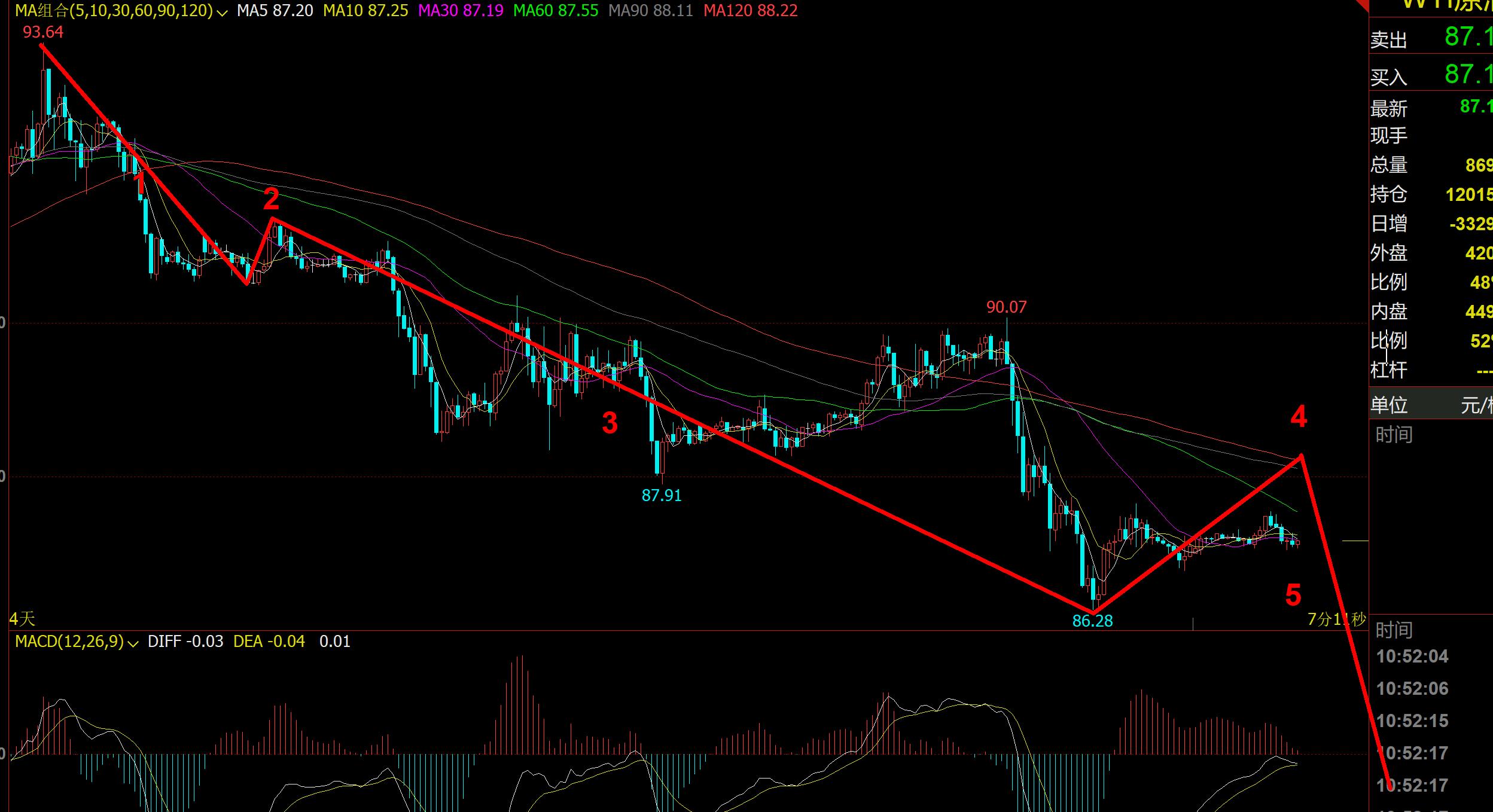Screen dimensions: 1493x812
Task: Open the MA组合 indicator dropdown arrow
Action: [223, 12]
